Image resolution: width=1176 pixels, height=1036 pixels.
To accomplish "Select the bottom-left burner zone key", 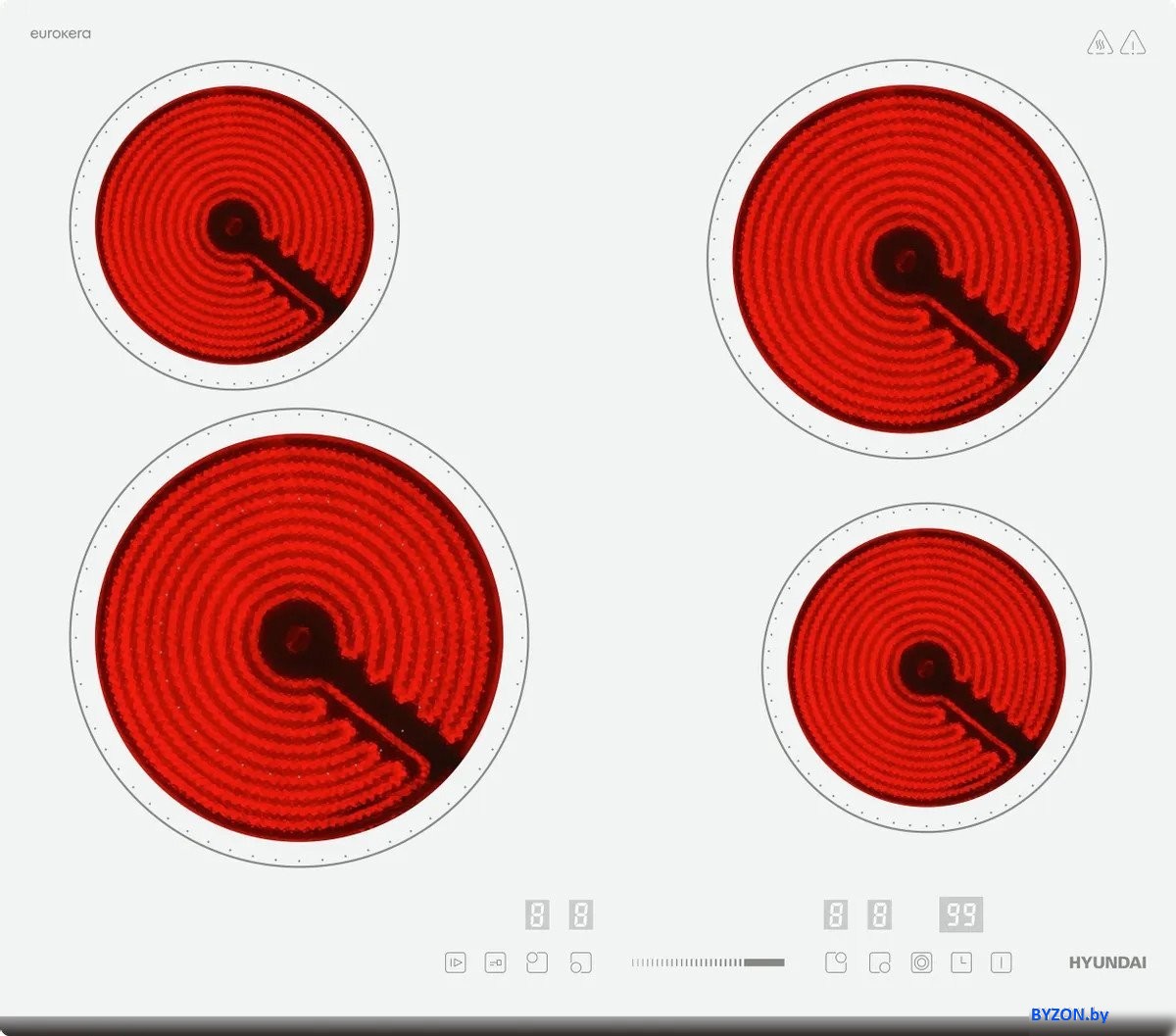I will tap(581, 963).
